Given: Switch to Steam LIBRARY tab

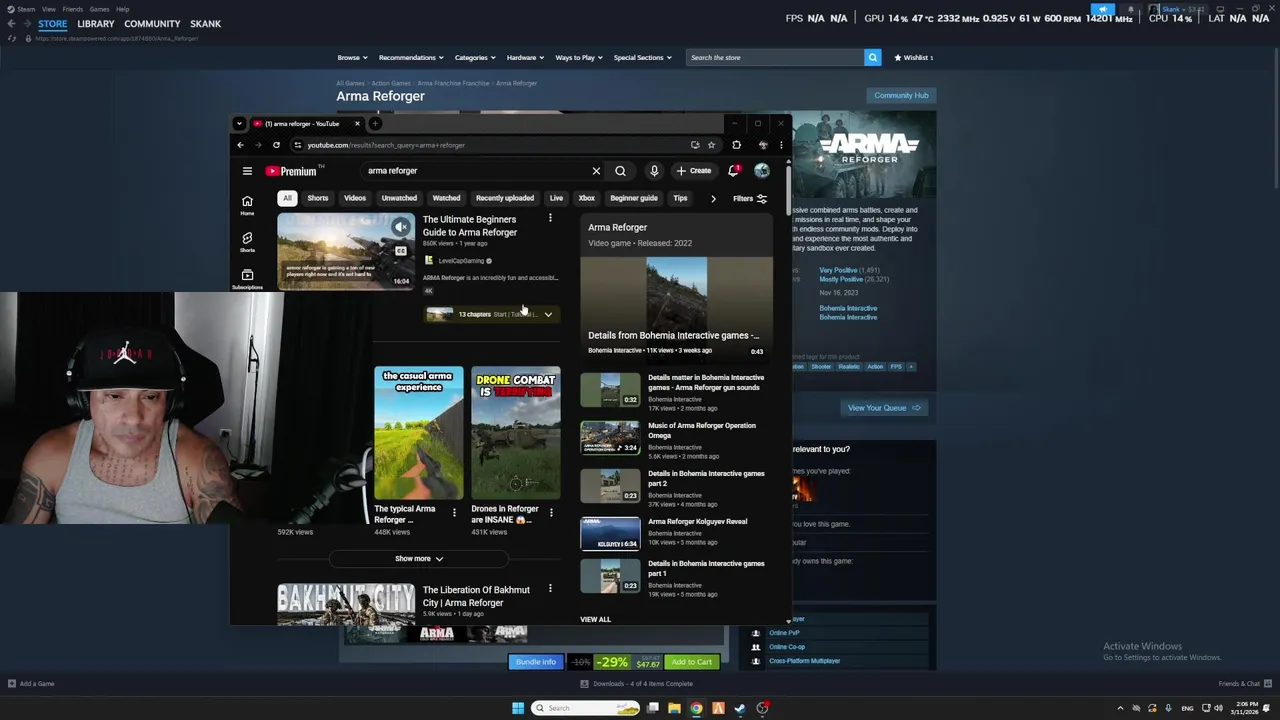Looking at the screenshot, I should coord(96,24).
